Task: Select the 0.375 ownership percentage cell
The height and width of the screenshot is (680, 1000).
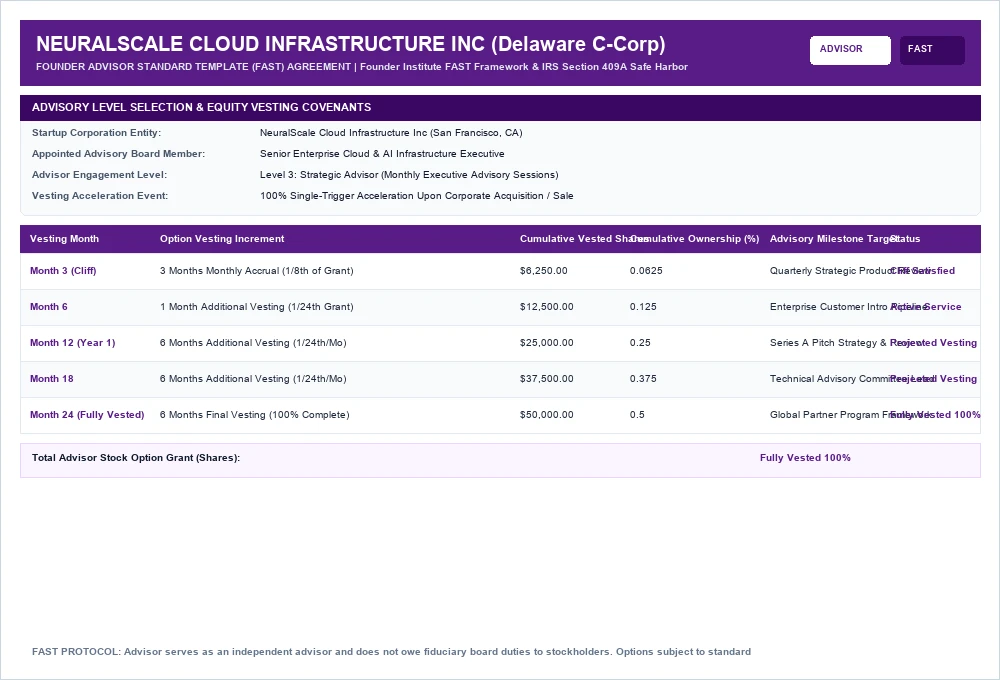Action: tap(643, 379)
